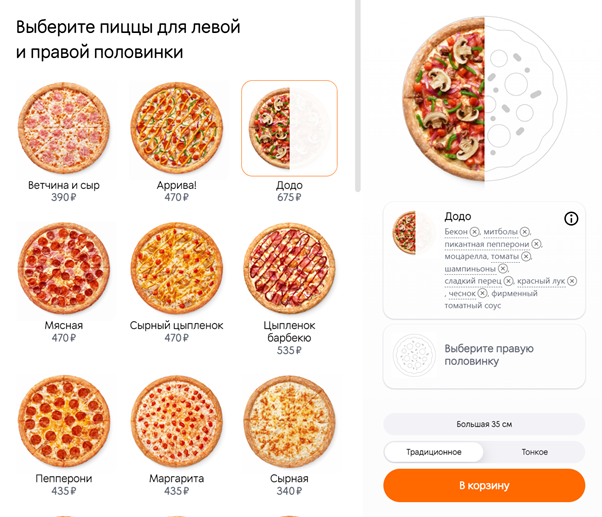Remove Бекон ingredient from Додо half
The height and width of the screenshot is (517, 602).
474,232
